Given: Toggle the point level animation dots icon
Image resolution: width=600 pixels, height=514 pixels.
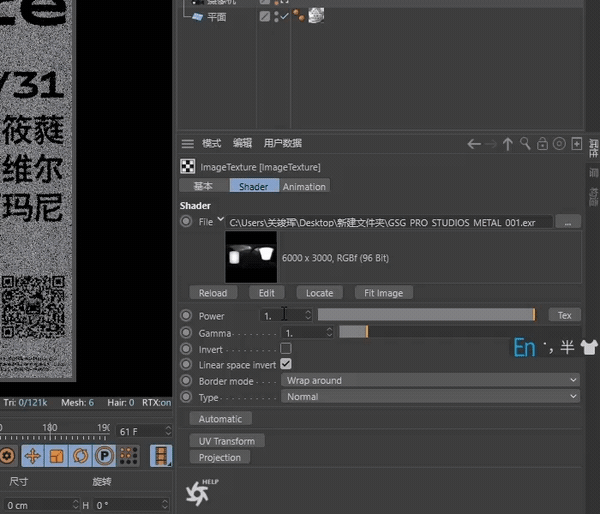Looking at the screenshot, I should click(129, 456).
